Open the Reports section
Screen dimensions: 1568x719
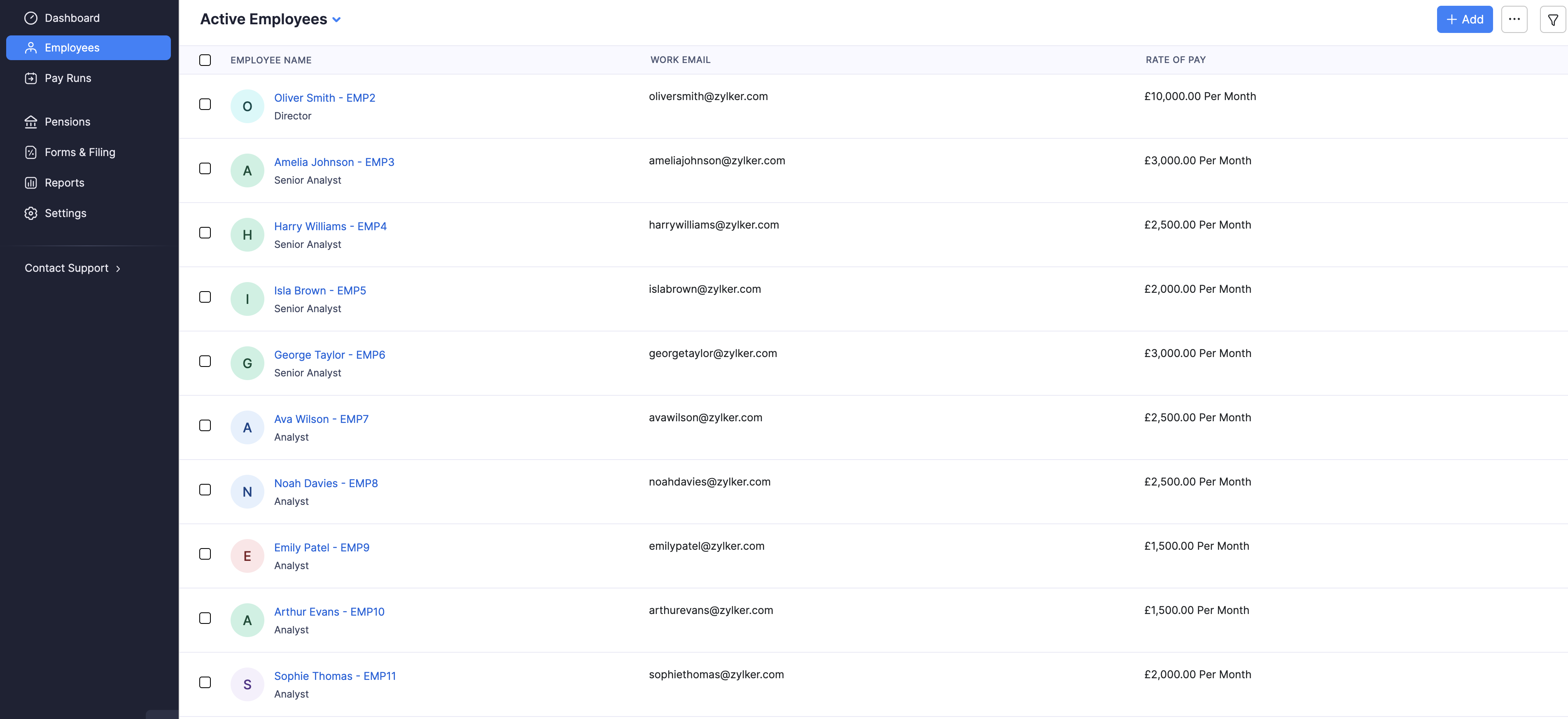(88, 183)
